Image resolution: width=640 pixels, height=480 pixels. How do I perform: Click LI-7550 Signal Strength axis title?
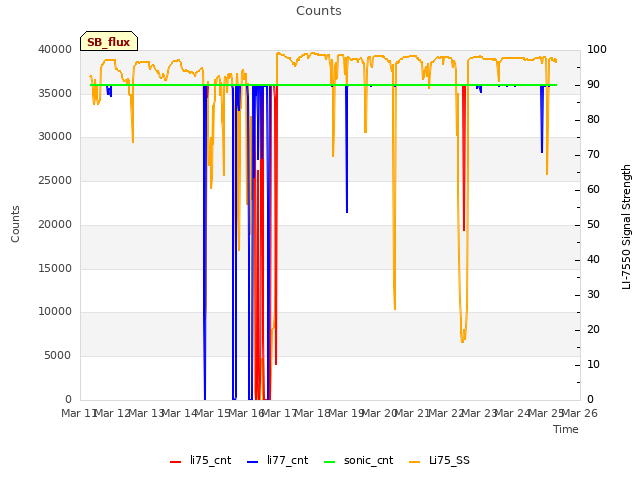(626, 227)
